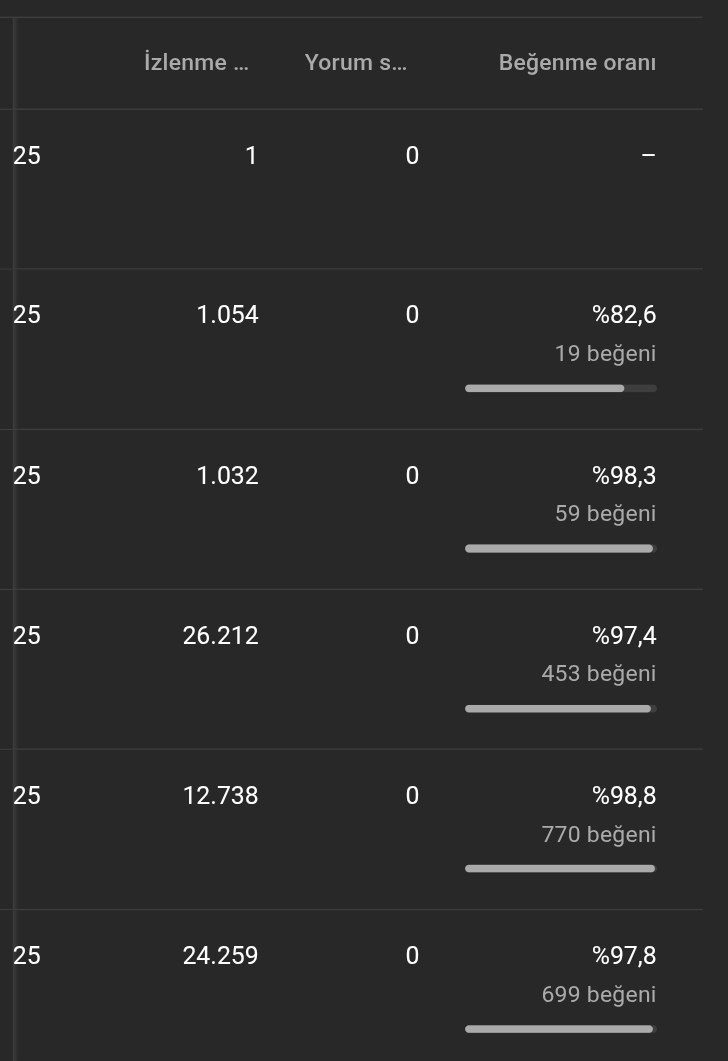Select the view count 24.259
The height and width of the screenshot is (1061, 728).
point(221,955)
